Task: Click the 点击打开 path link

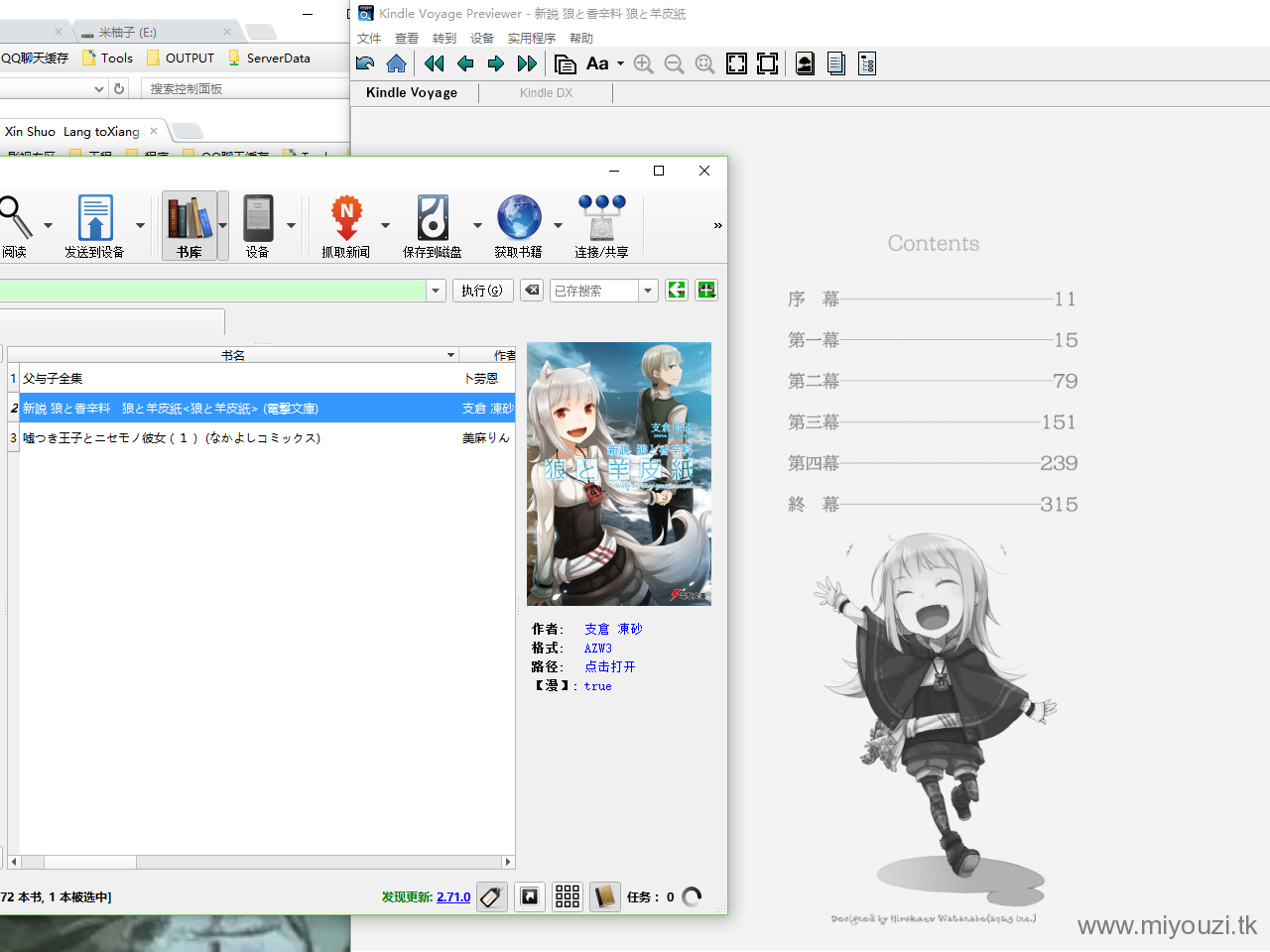Action: [610, 666]
